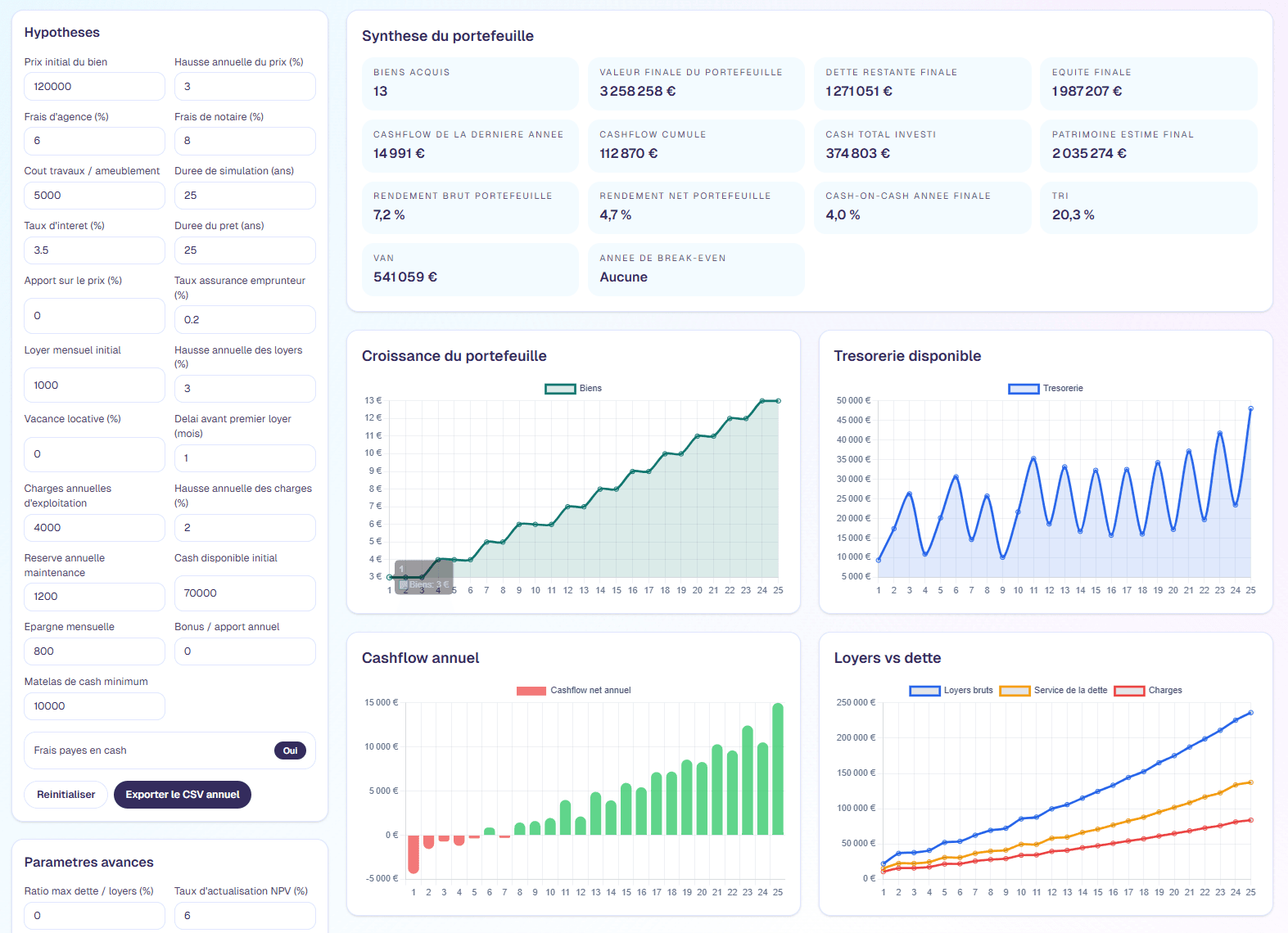This screenshot has height=933, width=1288.
Task: Click Cashflow de la derniere annee value
Action: coord(399,154)
